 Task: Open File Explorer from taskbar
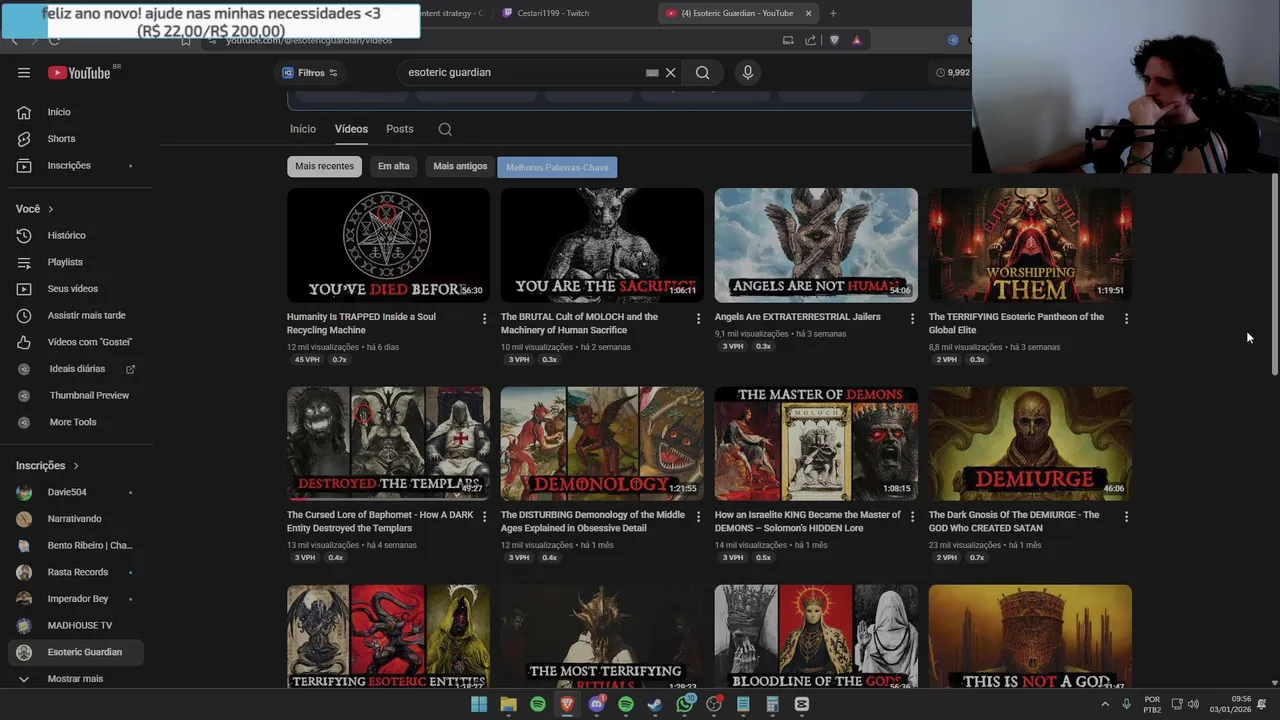pyautogui.click(x=508, y=704)
